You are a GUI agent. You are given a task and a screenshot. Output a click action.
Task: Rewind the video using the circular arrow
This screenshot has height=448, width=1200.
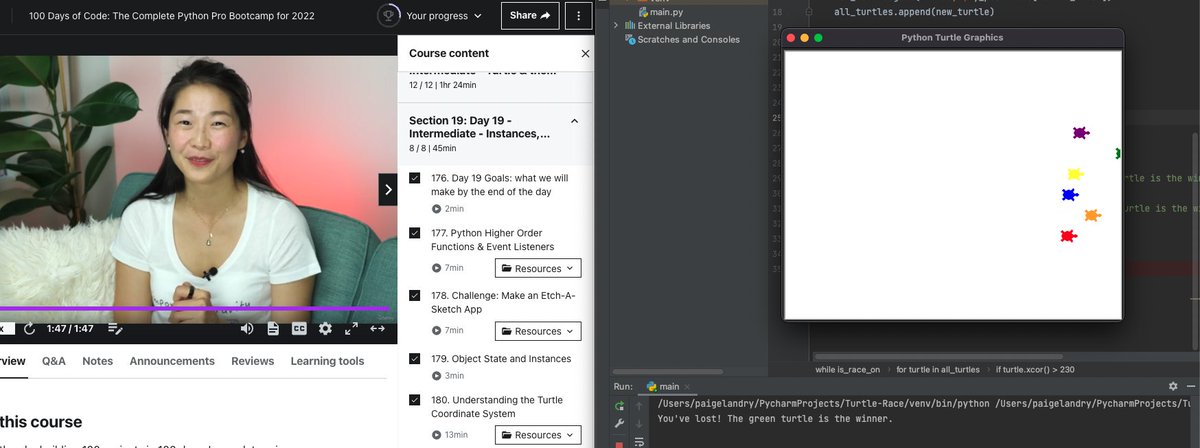coord(29,328)
